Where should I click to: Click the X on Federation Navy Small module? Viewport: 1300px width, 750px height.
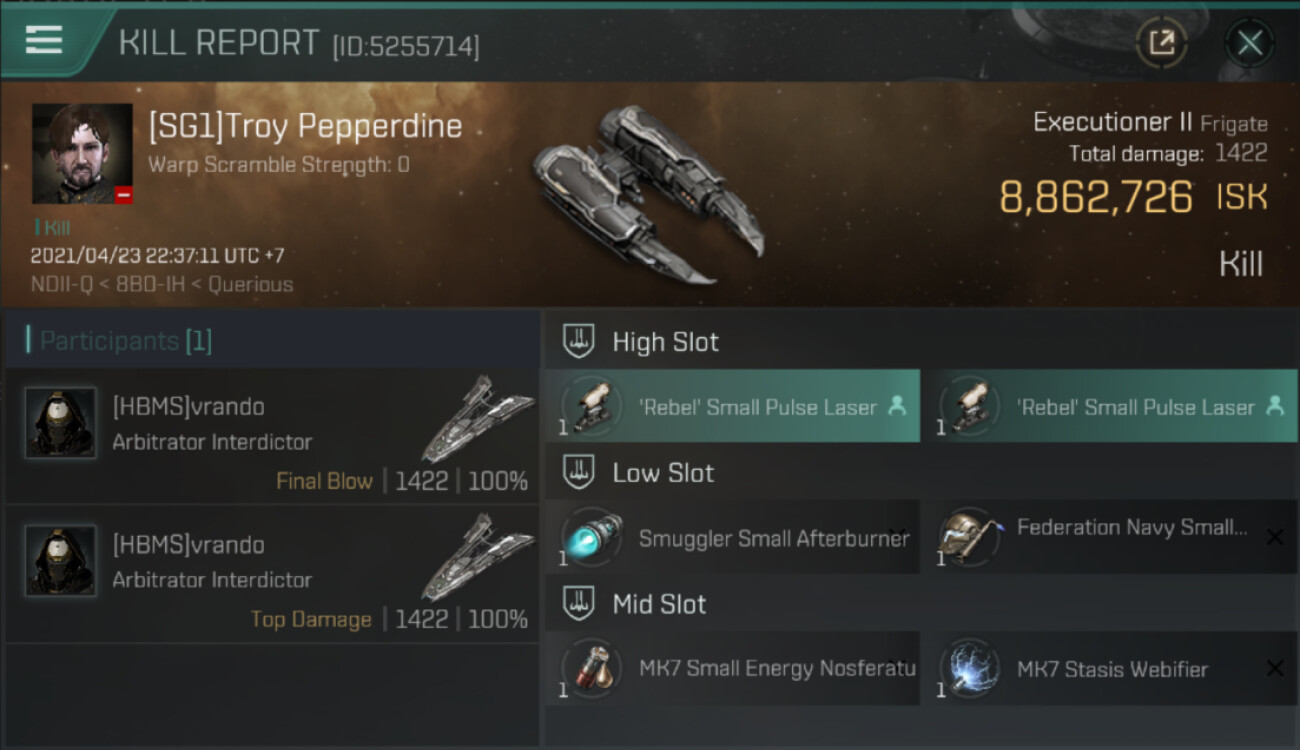click(x=1274, y=538)
